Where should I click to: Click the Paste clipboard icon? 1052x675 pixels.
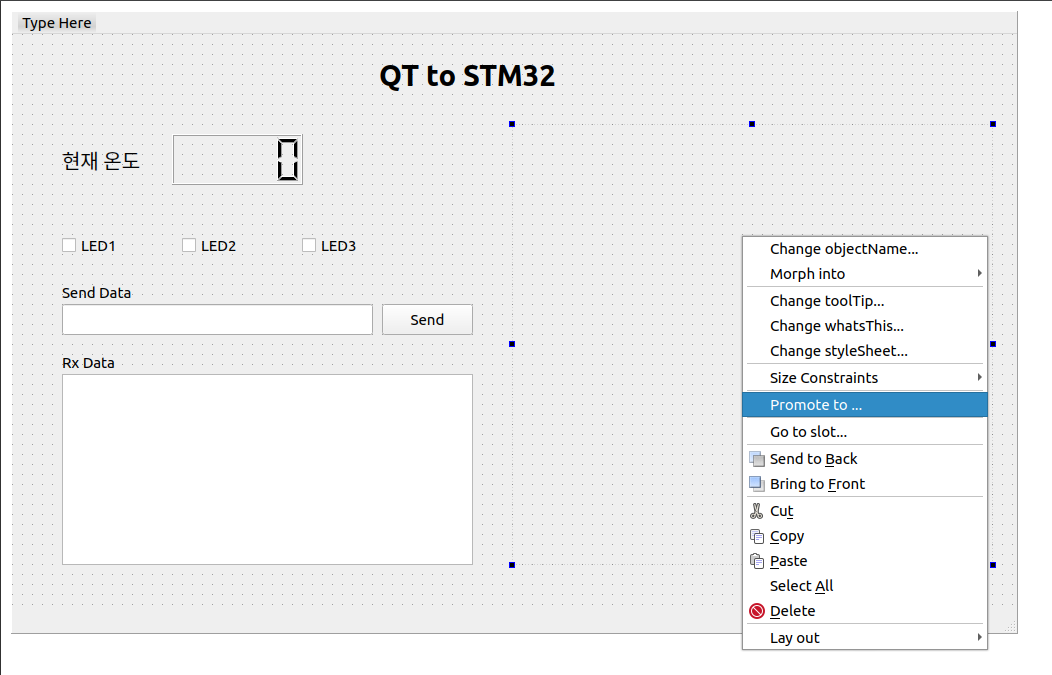point(757,561)
